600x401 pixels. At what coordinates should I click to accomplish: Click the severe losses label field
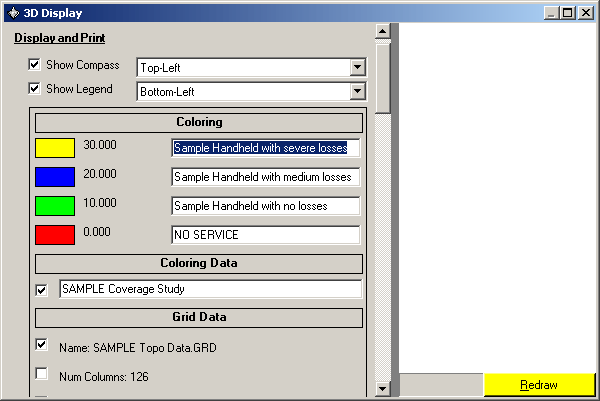266,148
